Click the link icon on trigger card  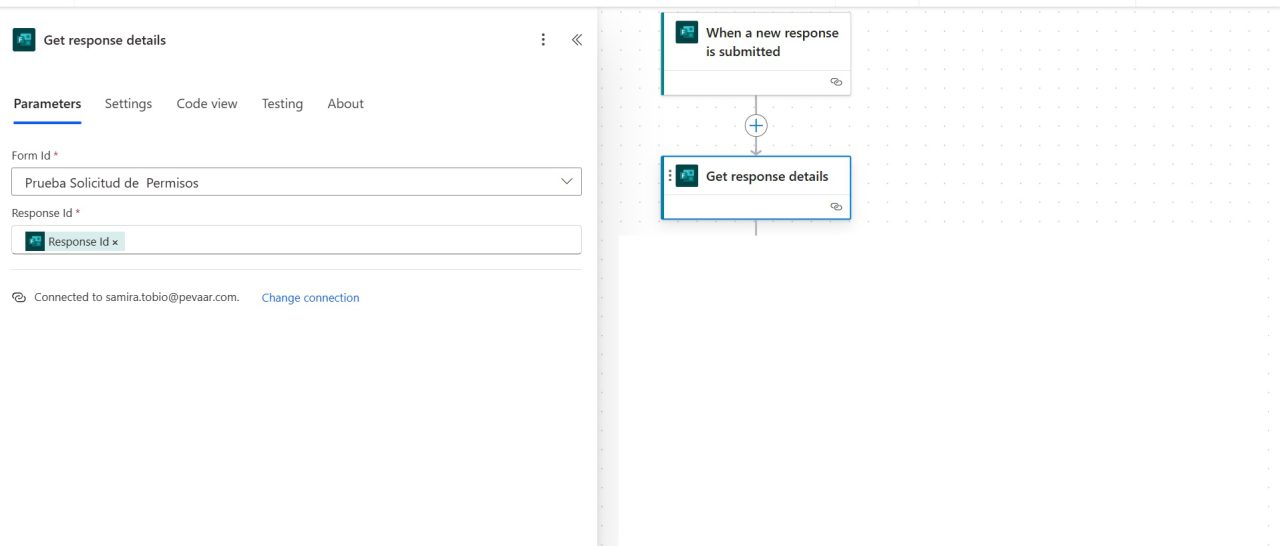[836, 82]
